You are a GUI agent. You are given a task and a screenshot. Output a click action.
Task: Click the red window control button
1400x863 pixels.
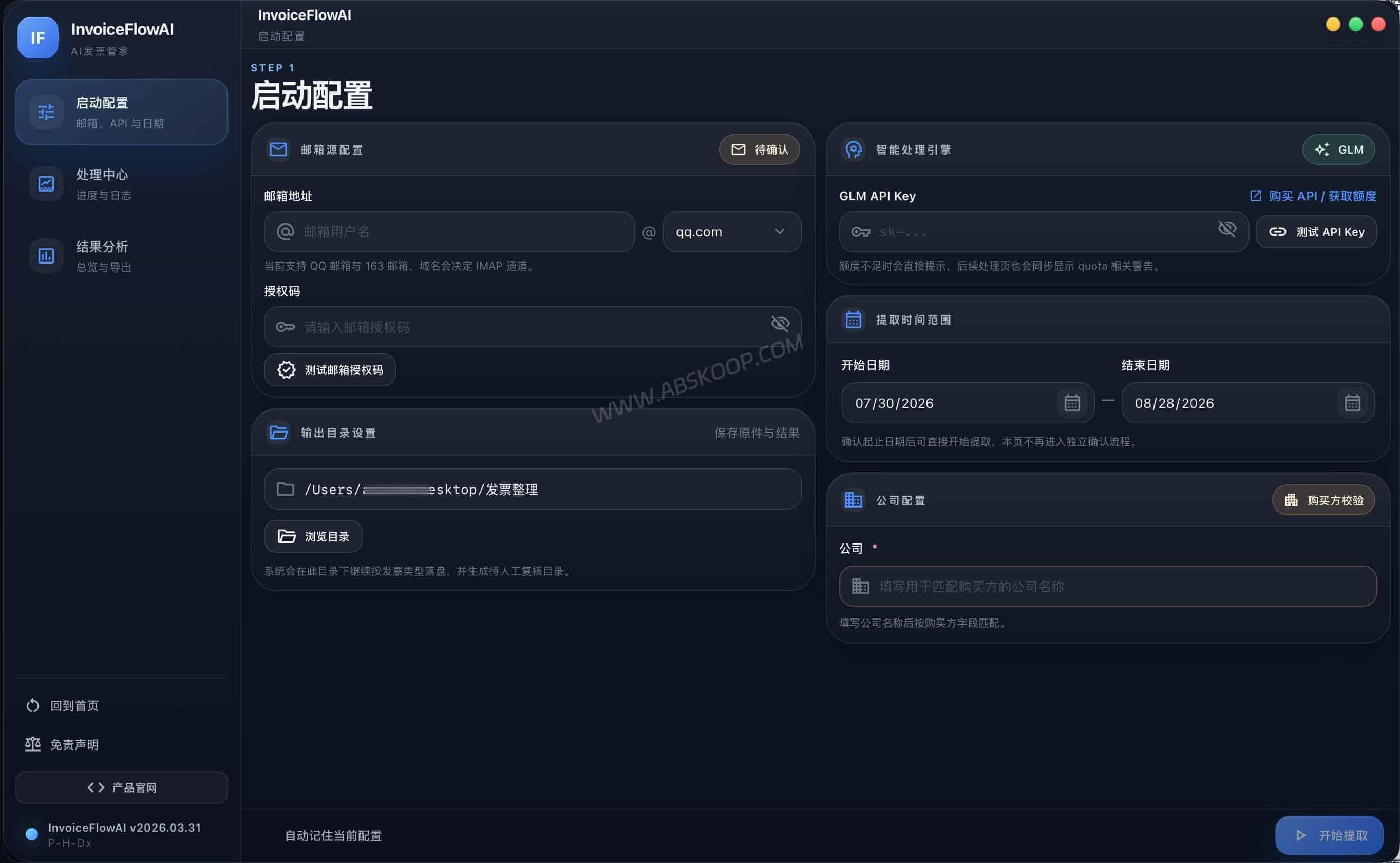point(1378,24)
